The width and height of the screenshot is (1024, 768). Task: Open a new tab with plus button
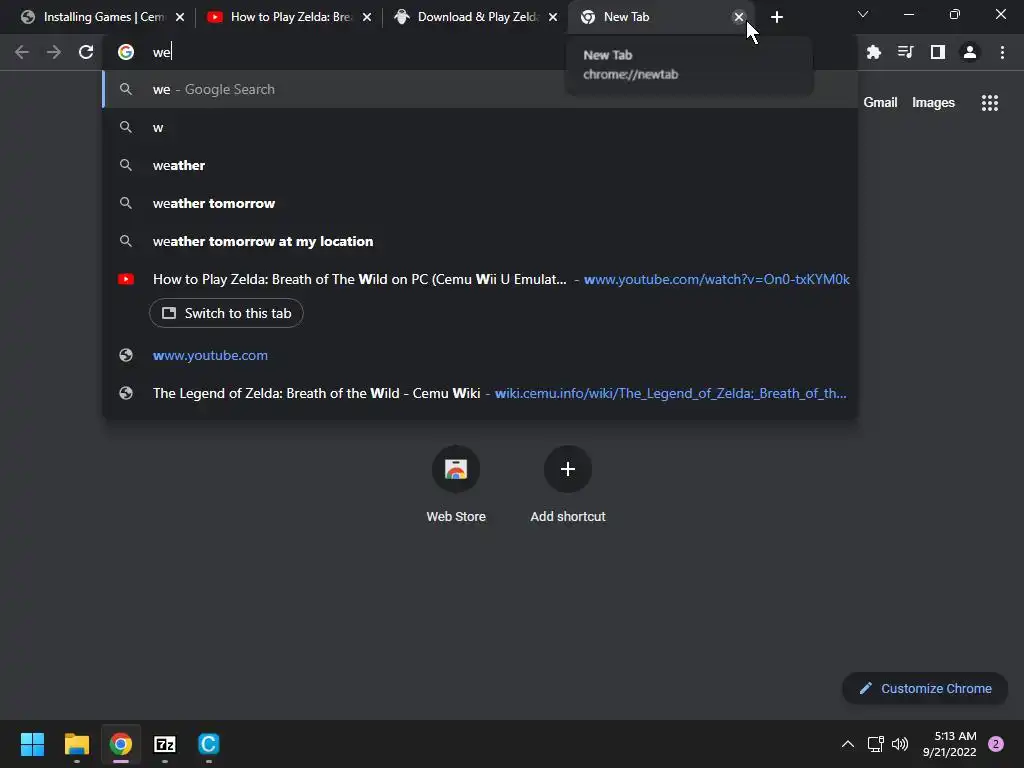(x=776, y=17)
